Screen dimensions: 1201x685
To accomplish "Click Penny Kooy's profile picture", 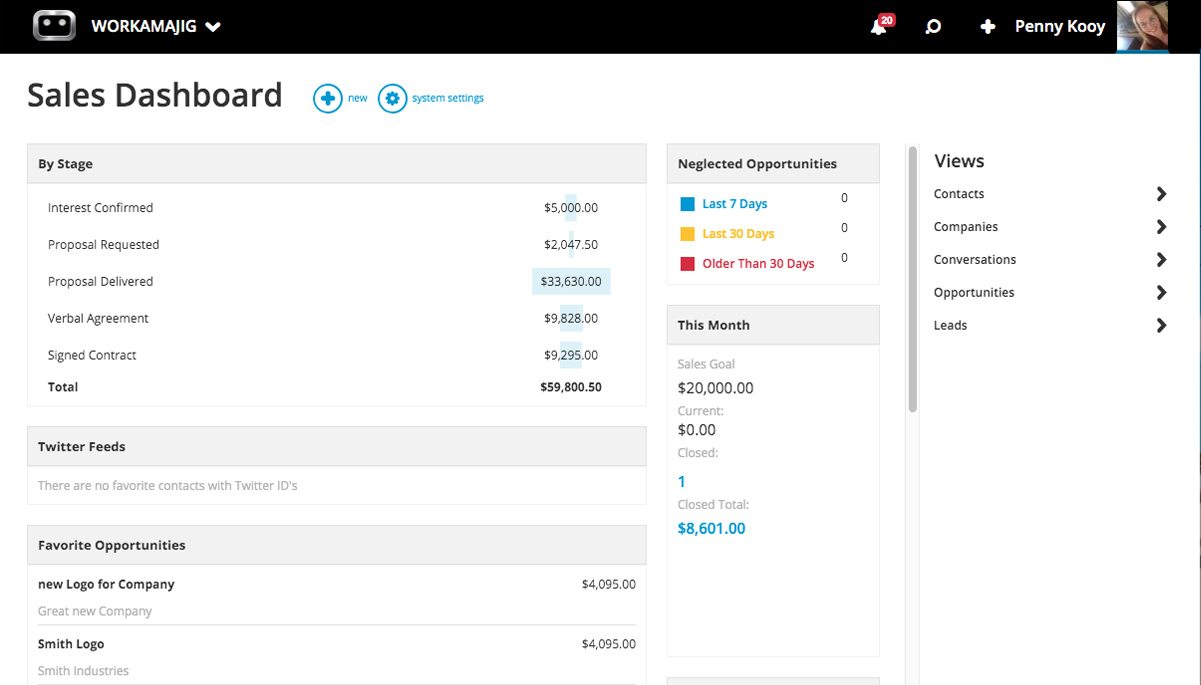I will point(1142,26).
